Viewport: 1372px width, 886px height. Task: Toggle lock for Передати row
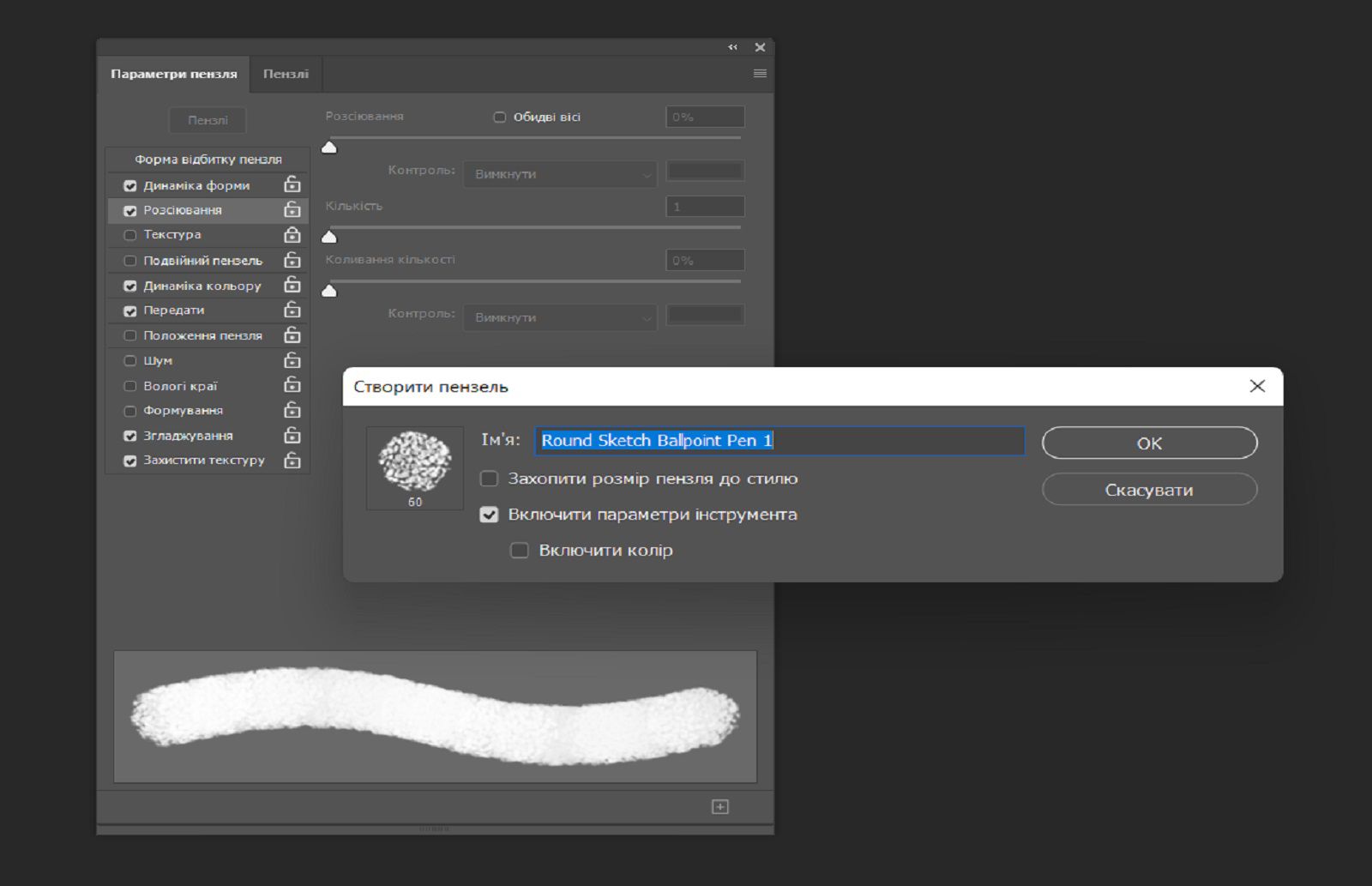292,310
